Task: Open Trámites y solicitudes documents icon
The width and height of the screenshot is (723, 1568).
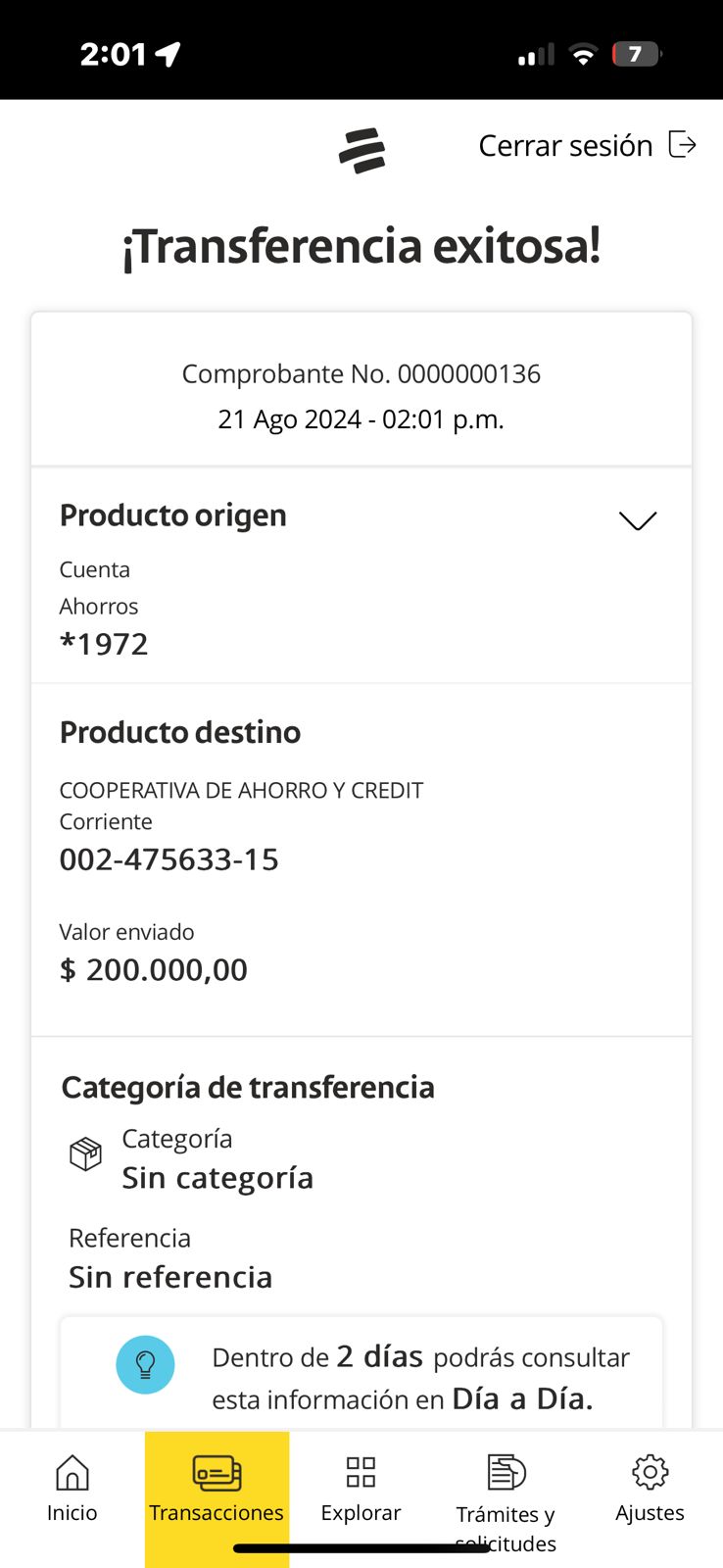Action: [x=506, y=1473]
